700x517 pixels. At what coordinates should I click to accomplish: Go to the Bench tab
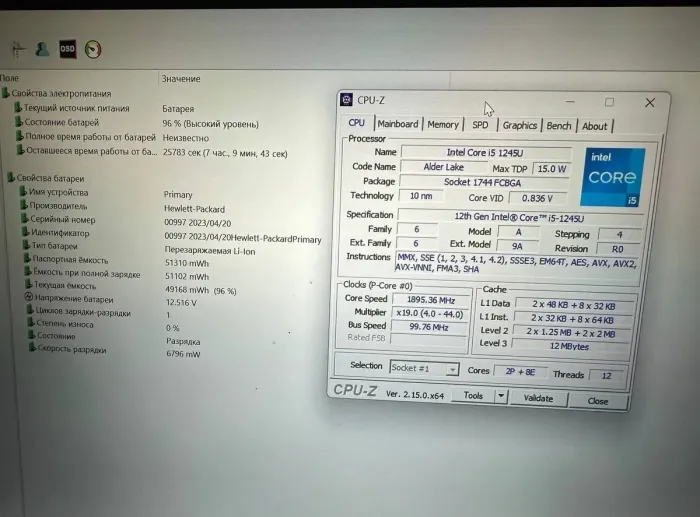(x=559, y=126)
